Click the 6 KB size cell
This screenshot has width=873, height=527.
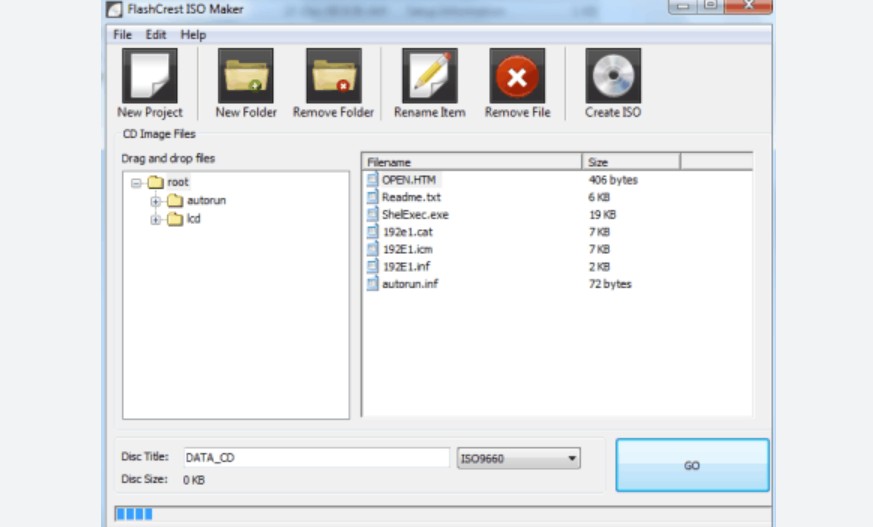coord(600,197)
